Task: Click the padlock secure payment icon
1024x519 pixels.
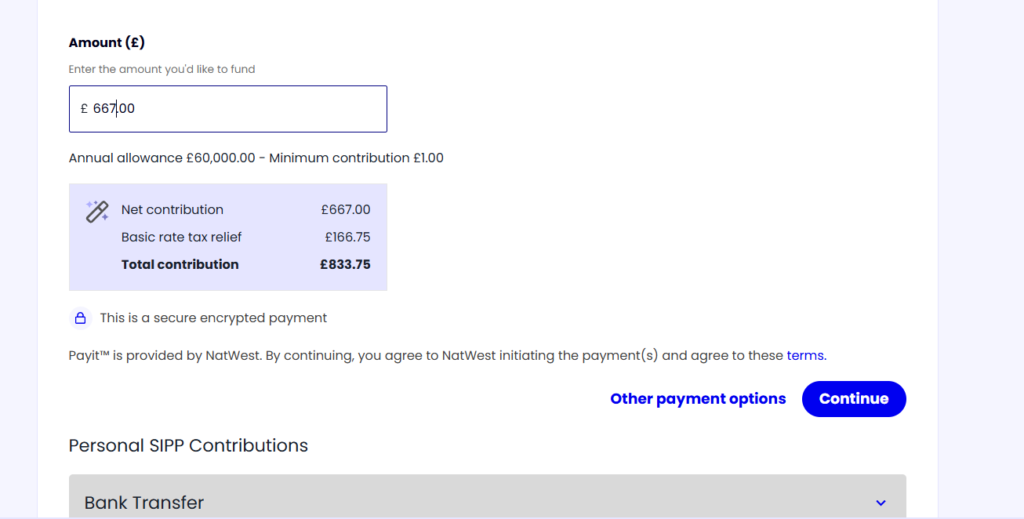Action: (x=80, y=318)
